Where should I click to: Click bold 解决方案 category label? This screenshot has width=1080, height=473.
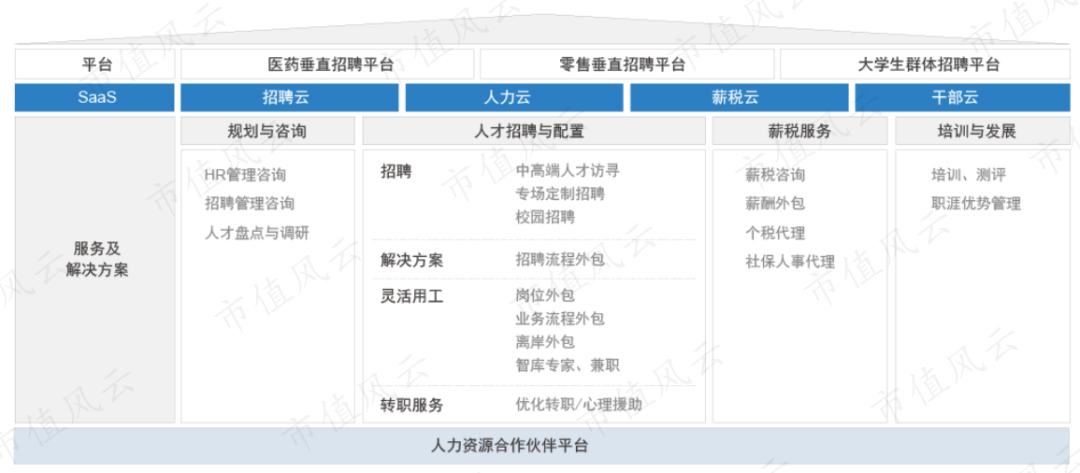pyautogui.click(x=411, y=261)
